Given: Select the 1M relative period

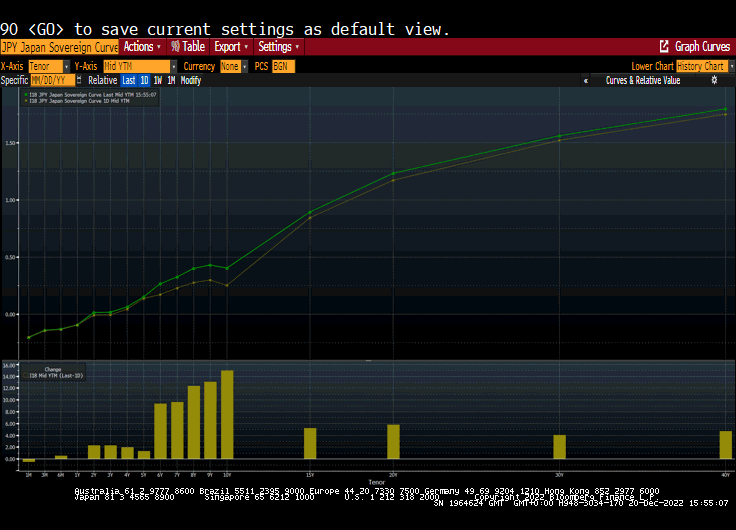Looking at the screenshot, I should click(x=171, y=80).
